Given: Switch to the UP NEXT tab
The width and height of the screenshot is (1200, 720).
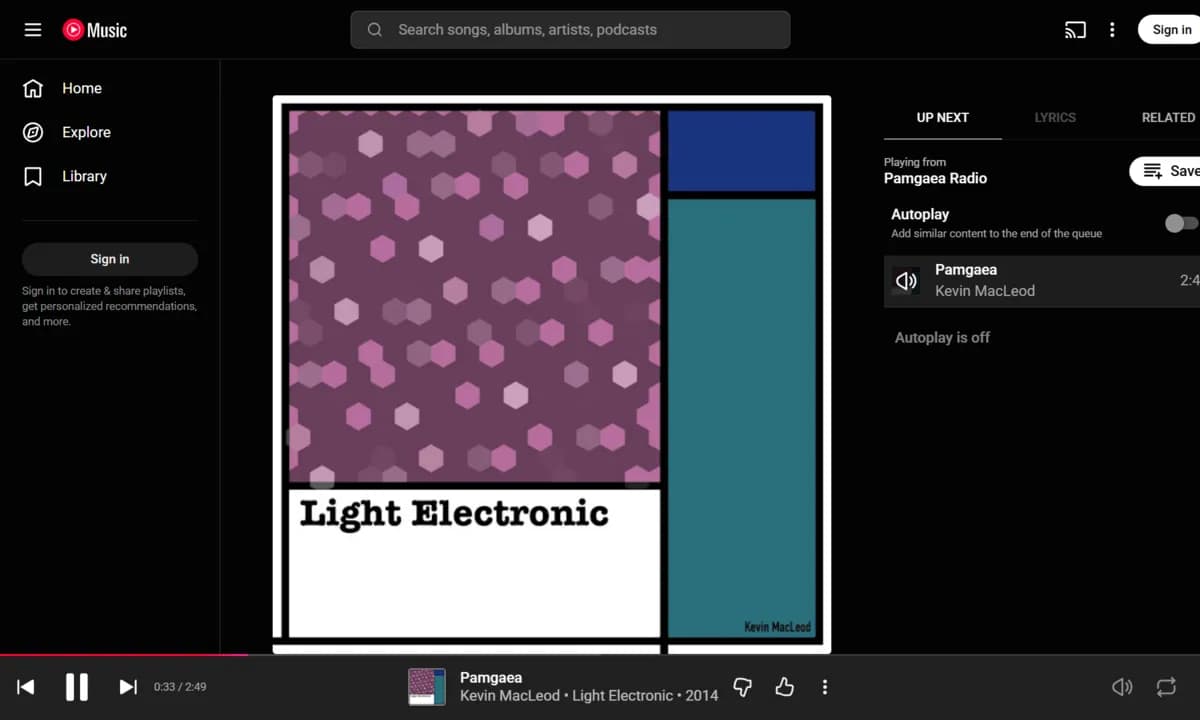Looking at the screenshot, I should pyautogui.click(x=943, y=117).
